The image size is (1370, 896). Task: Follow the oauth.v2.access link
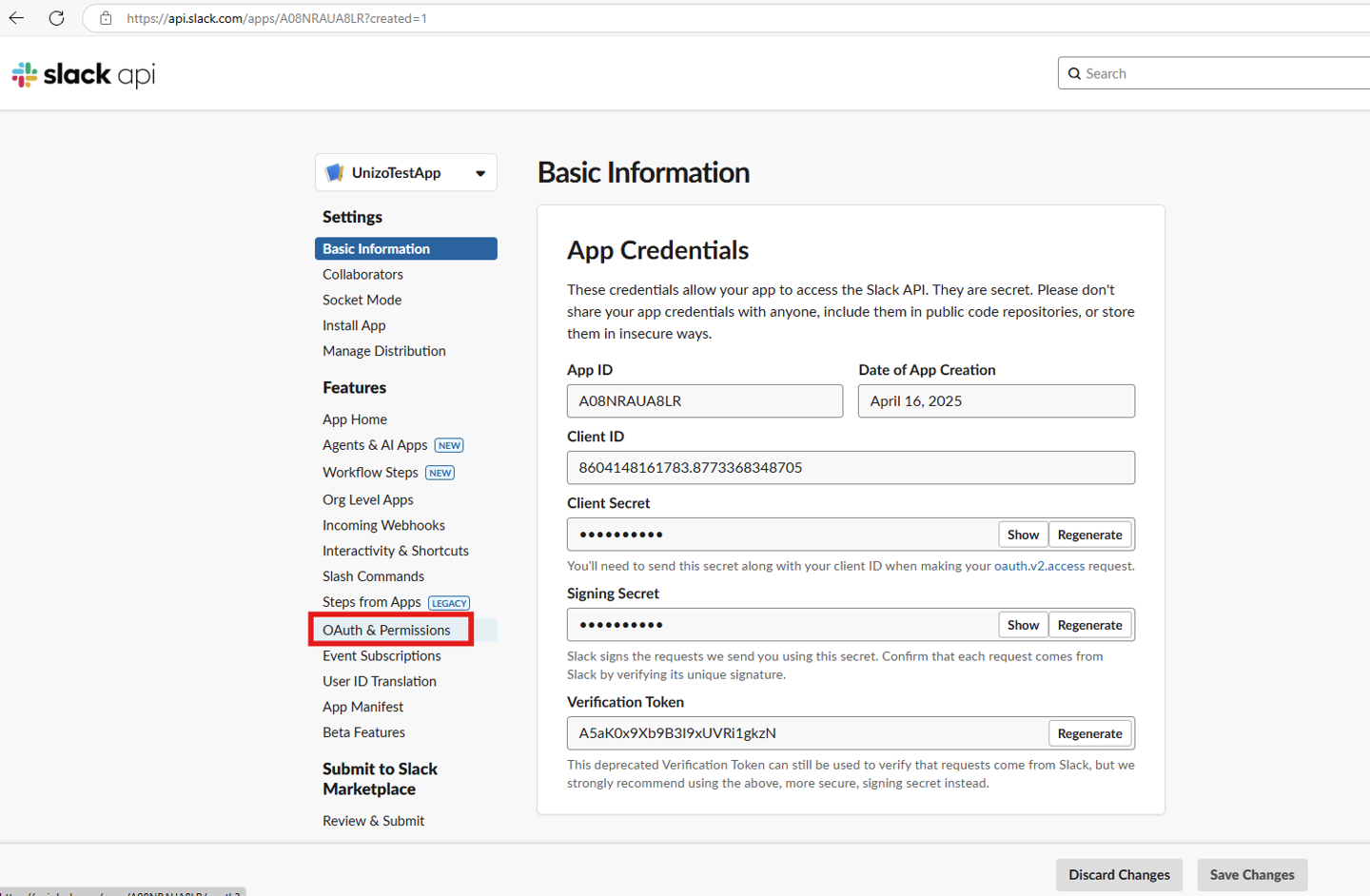coord(1039,566)
